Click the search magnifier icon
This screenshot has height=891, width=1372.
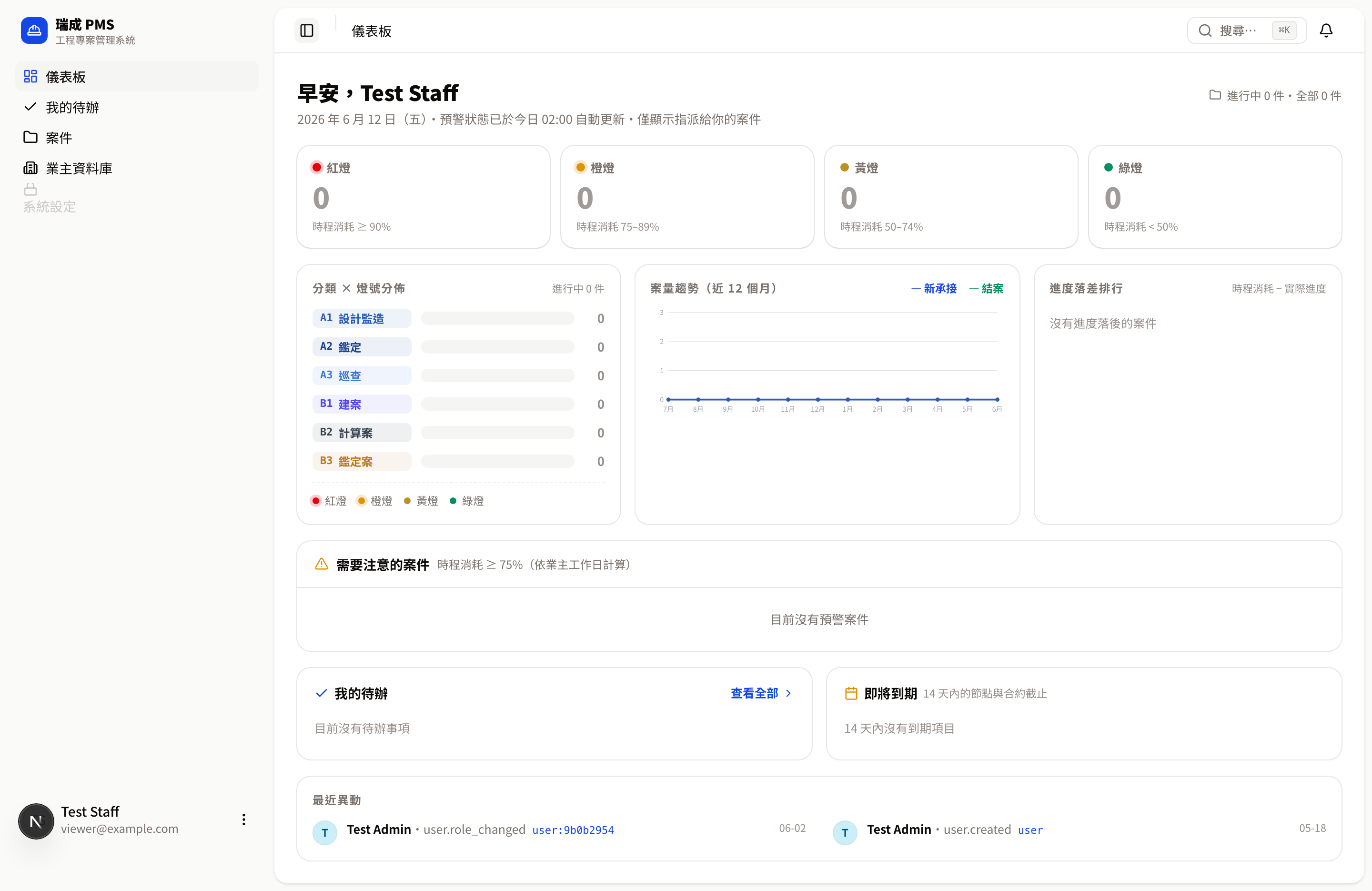pyautogui.click(x=1205, y=30)
